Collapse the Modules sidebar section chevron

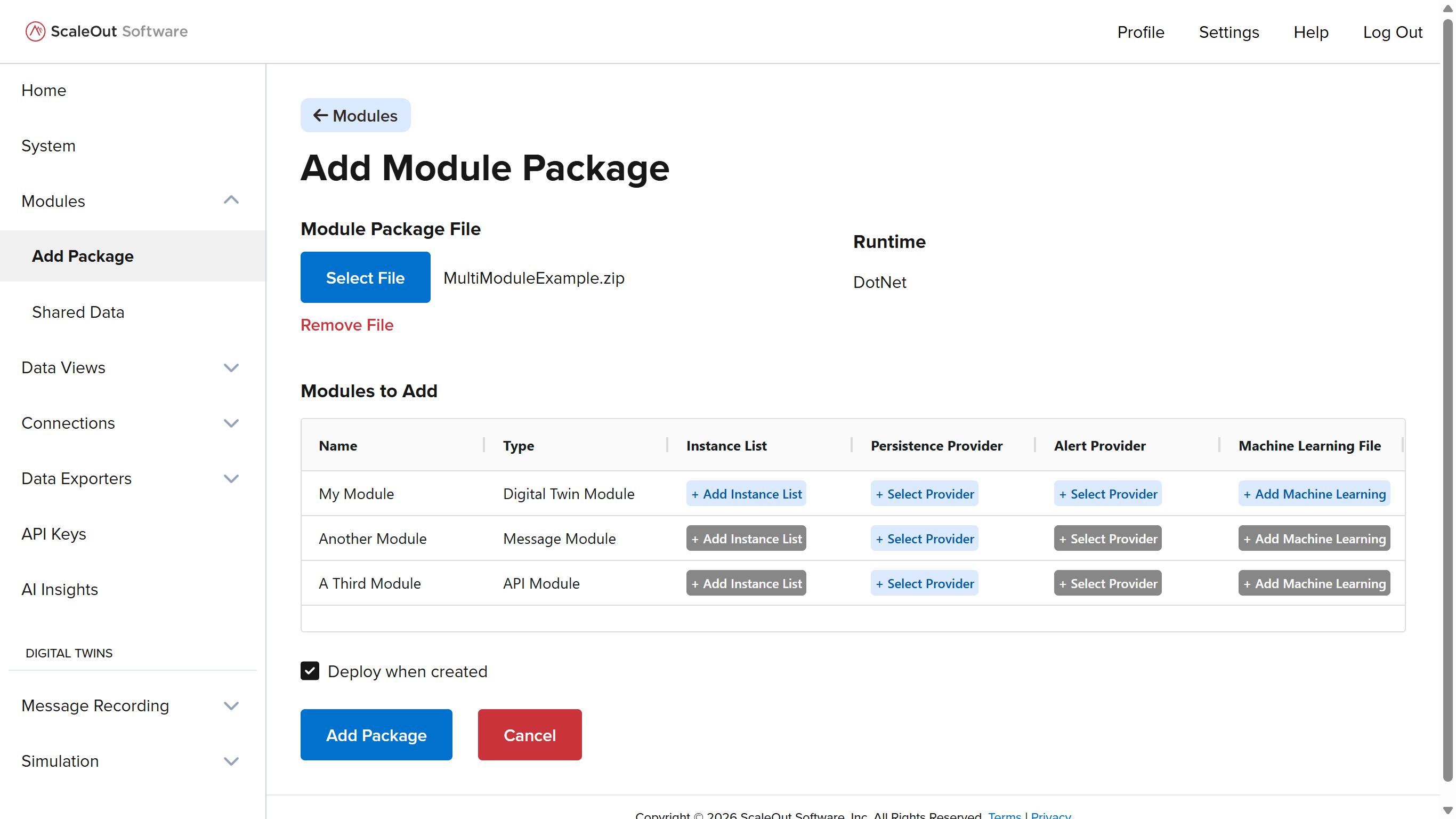click(x=231, y=200)
